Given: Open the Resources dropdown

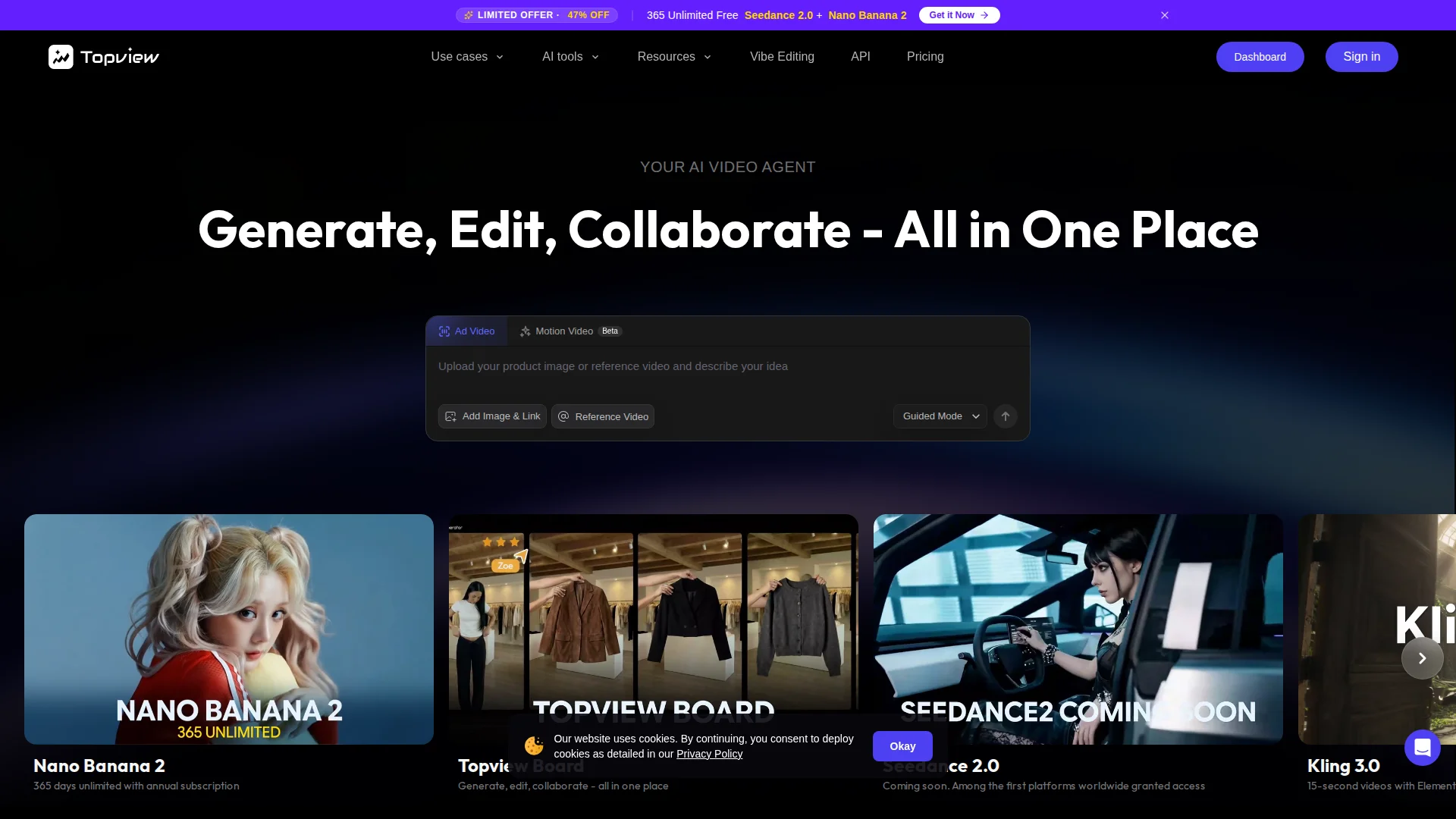Looking at the screenshot, I should (x=674, y=57).
